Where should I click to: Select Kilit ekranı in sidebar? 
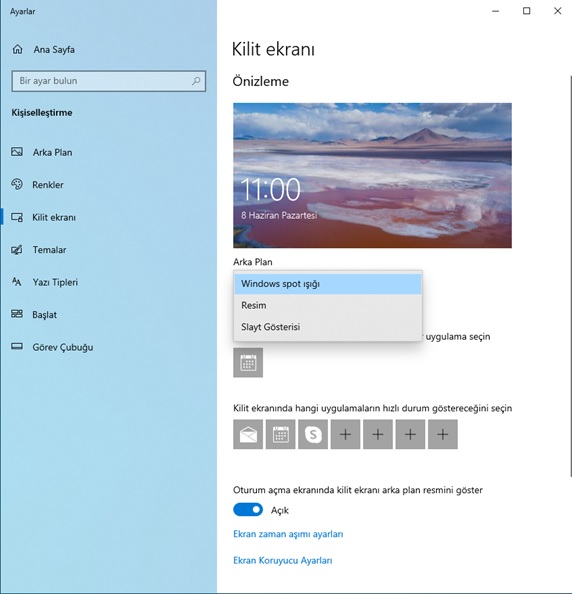(x=54, y=217)
